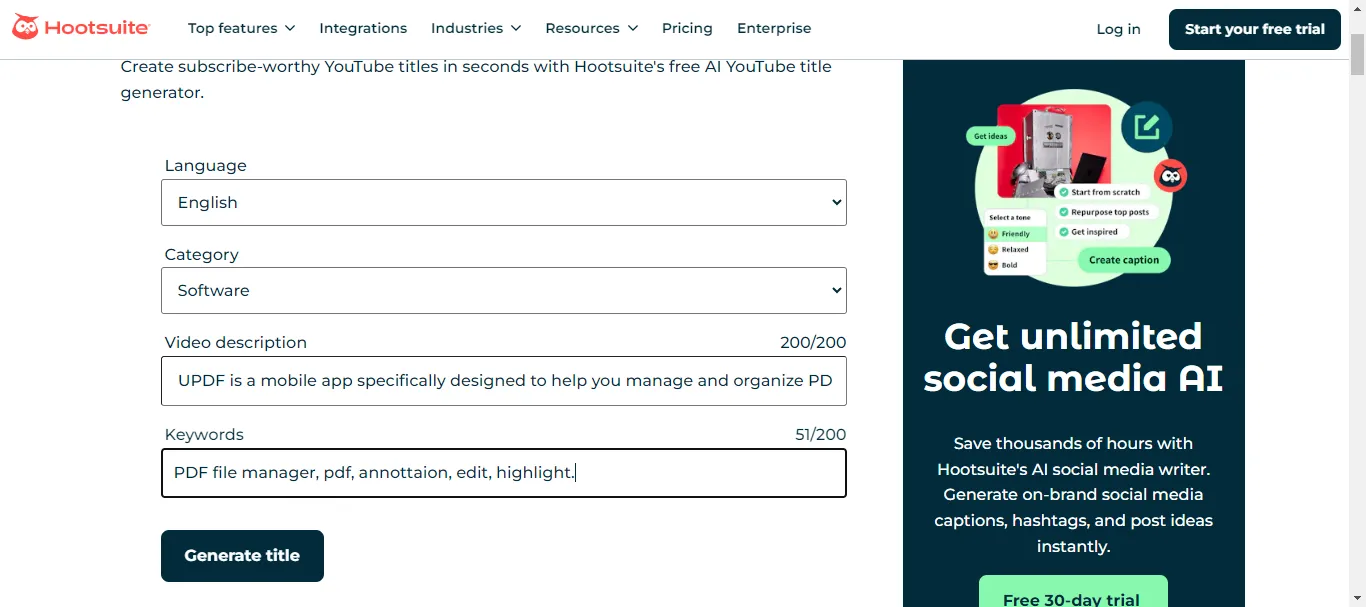
Task: Open the Language dropdown showing English
Action: tap(503, 202)
